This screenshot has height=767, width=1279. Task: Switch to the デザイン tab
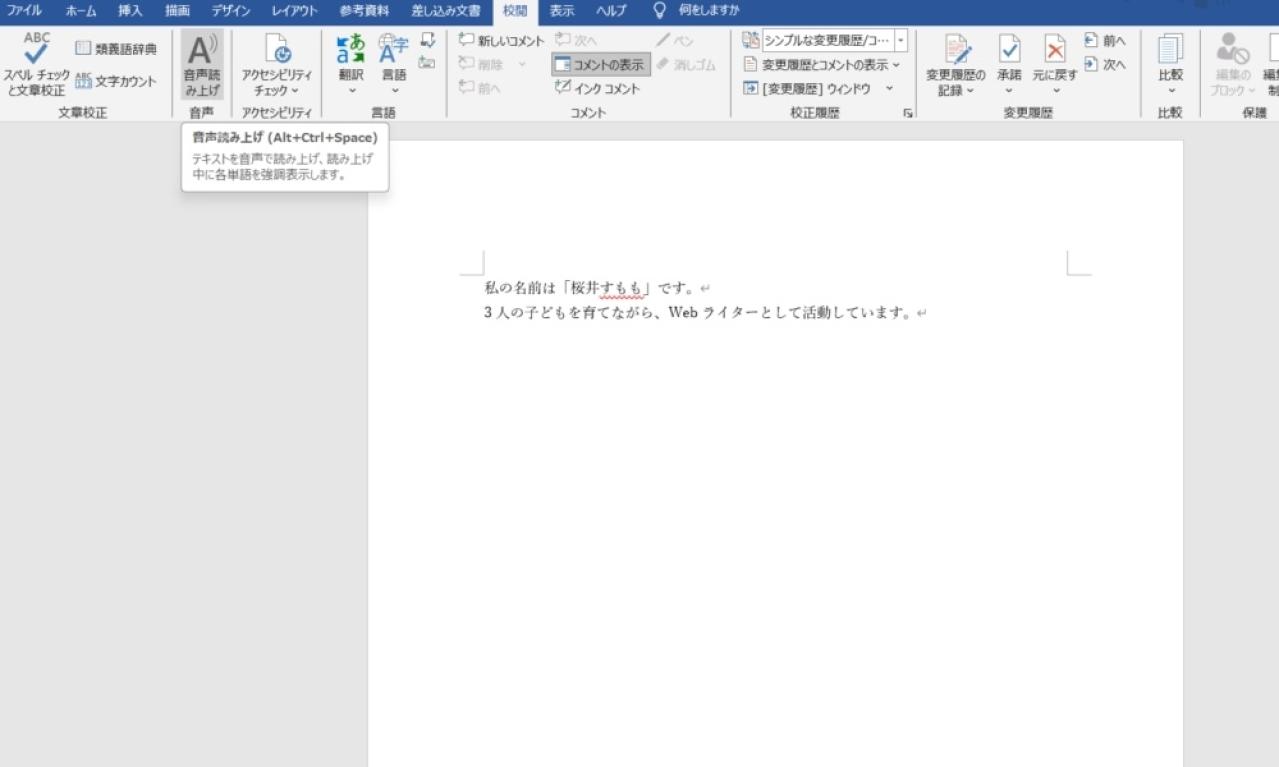coord(230,11)
